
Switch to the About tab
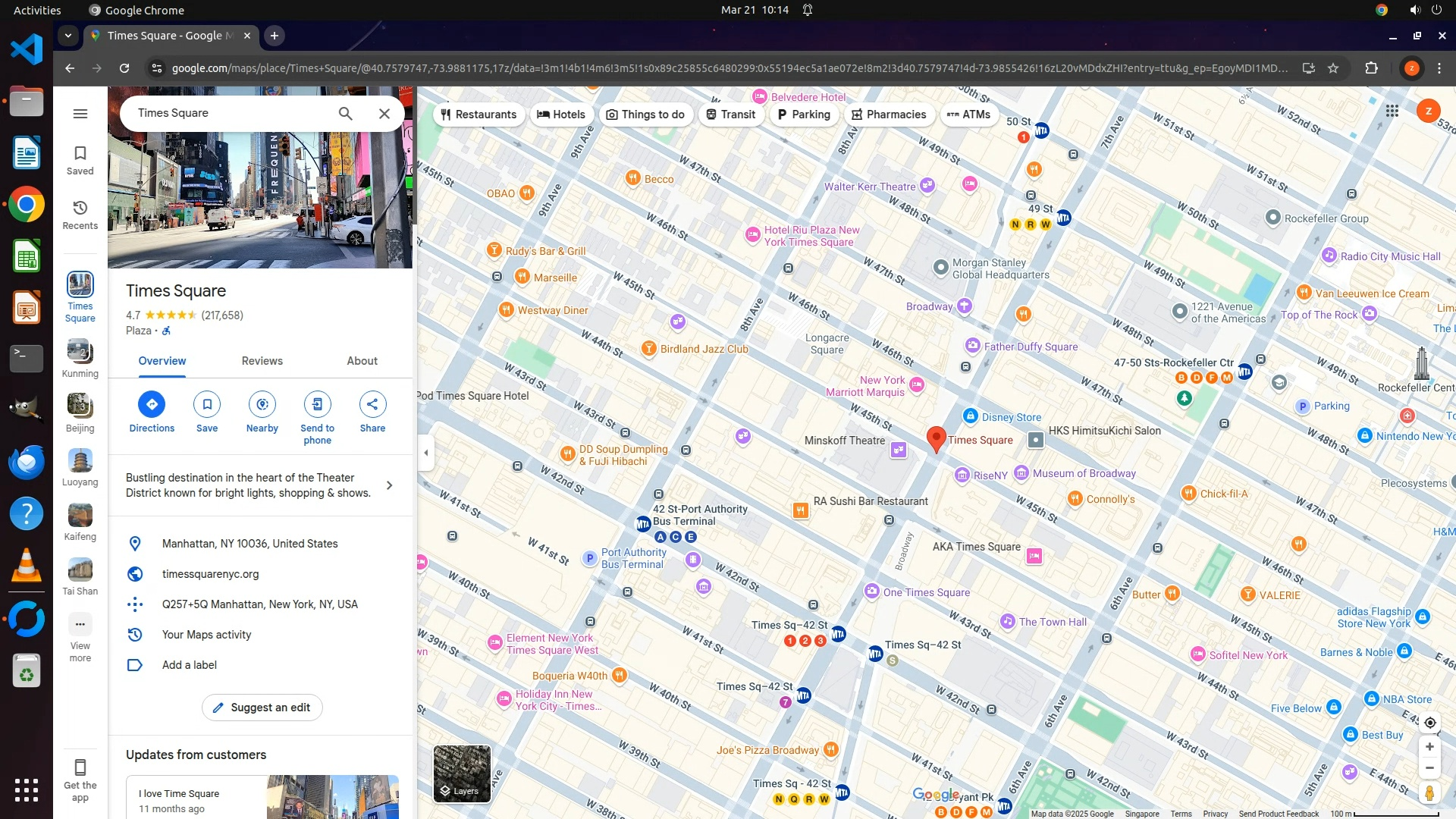click(362, 361)
